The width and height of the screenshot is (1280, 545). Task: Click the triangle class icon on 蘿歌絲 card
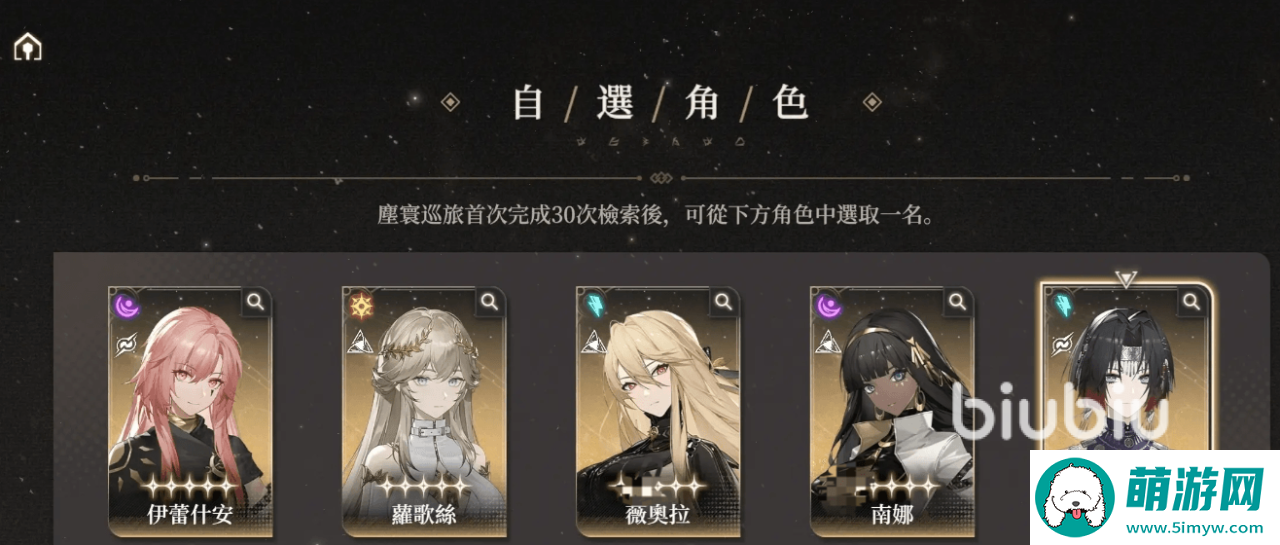358,342
